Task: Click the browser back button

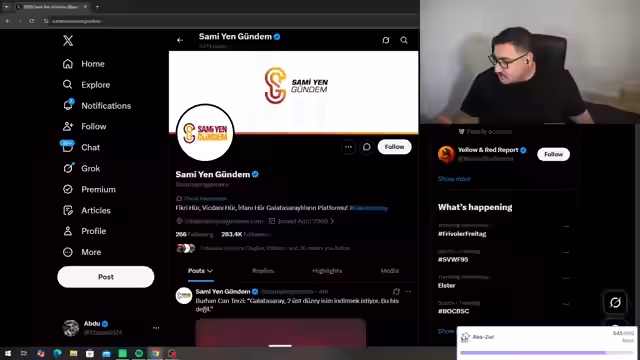Action: 8,21
